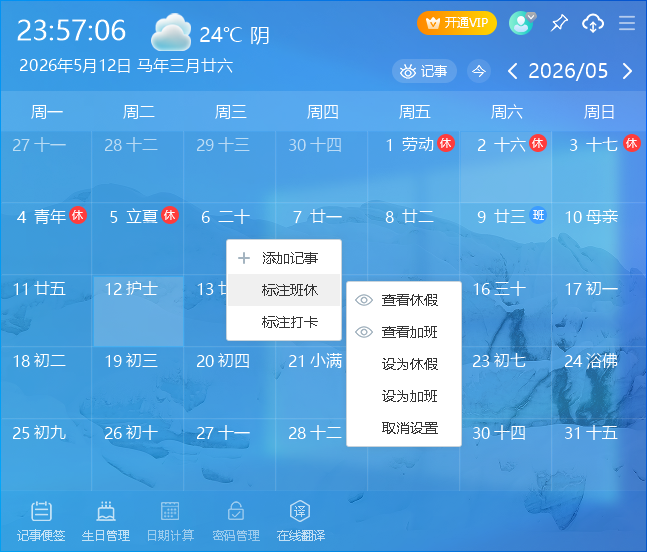Viewport: 647px width, 552px height.
Task: Select May 10 母亲 date cell
Action: (599, 238)
